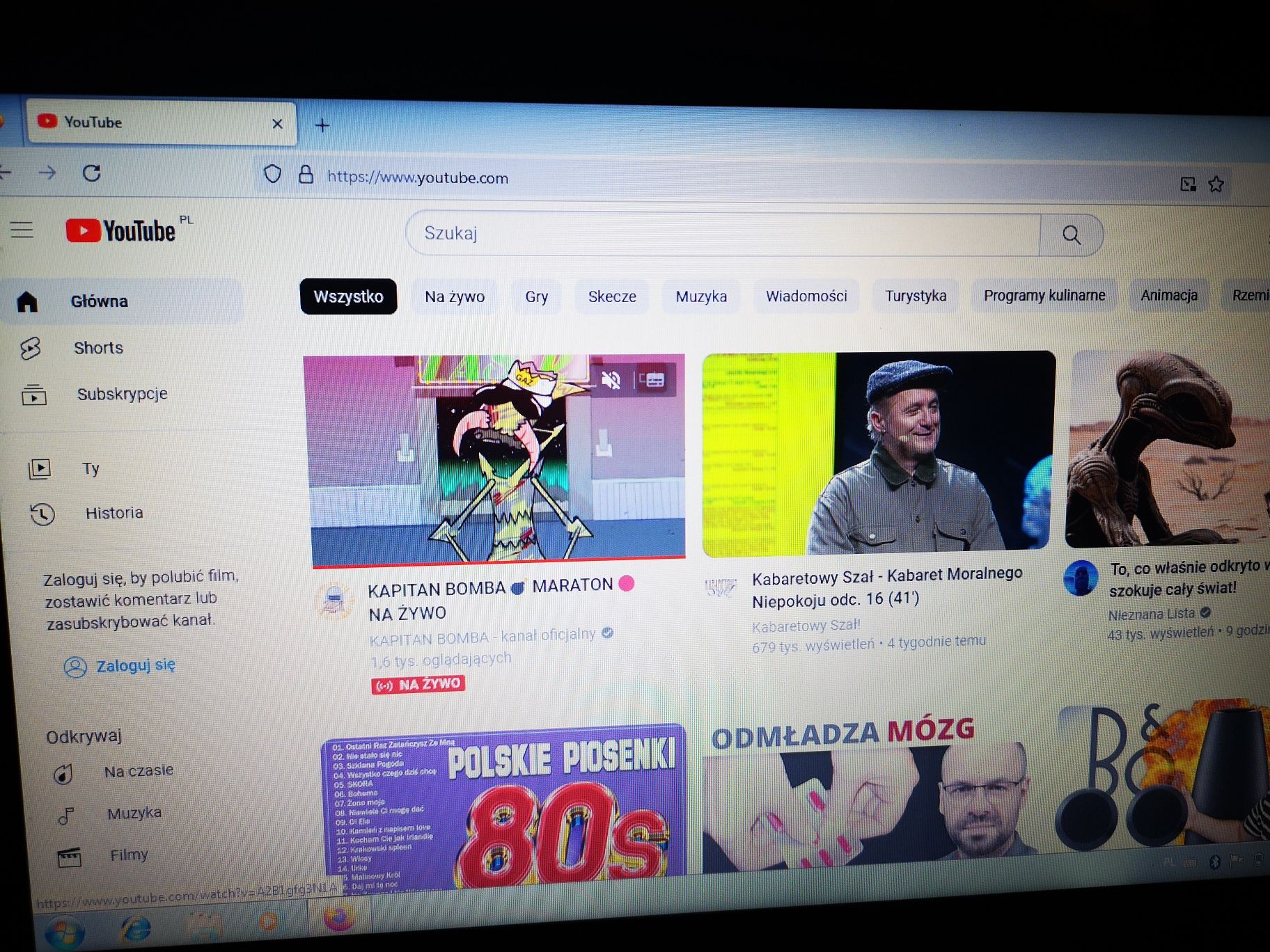
Task: Open a new browser tab
Action: (322, 125)
